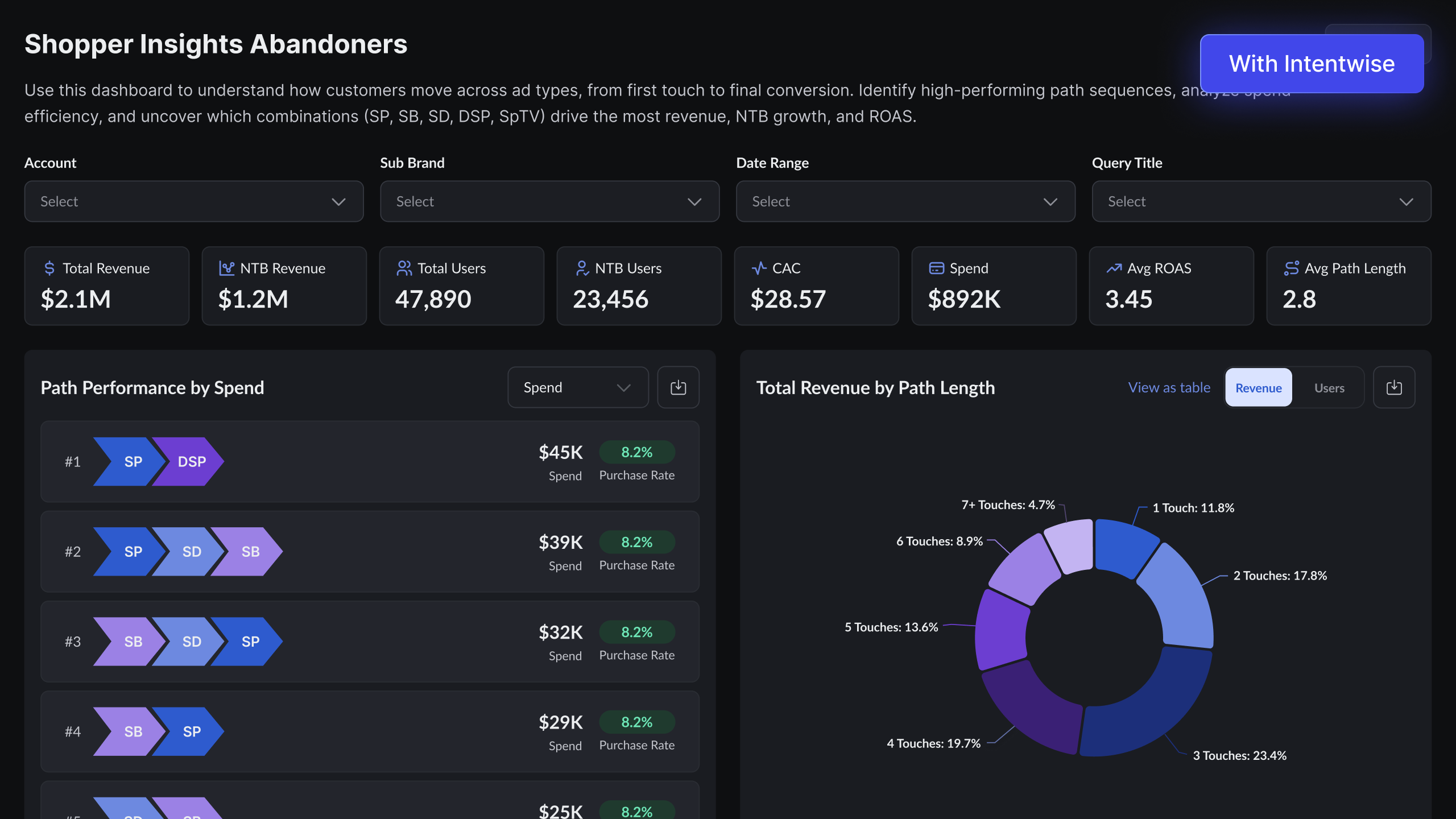The image size is (1456, 819).
Task: Download the Total Revenue by Path Length chart
Action: (x=1394, y=387)
